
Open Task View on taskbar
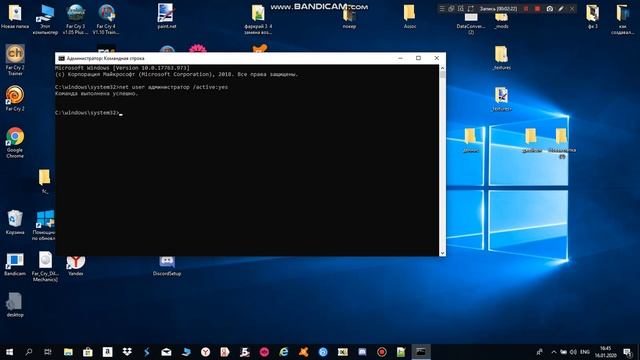coord(48,352)
